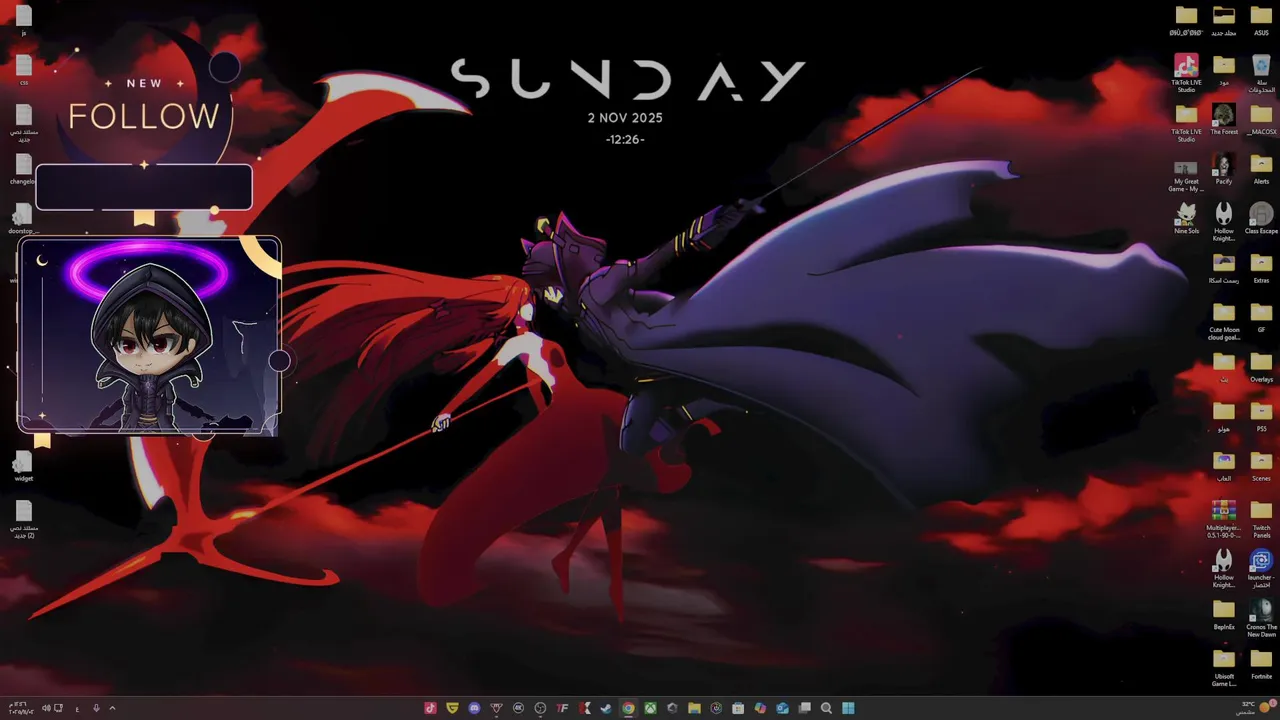Screen dimensions: 1280x720
Task: Select the Alerts folder
Action: (x=1261, y=168)
